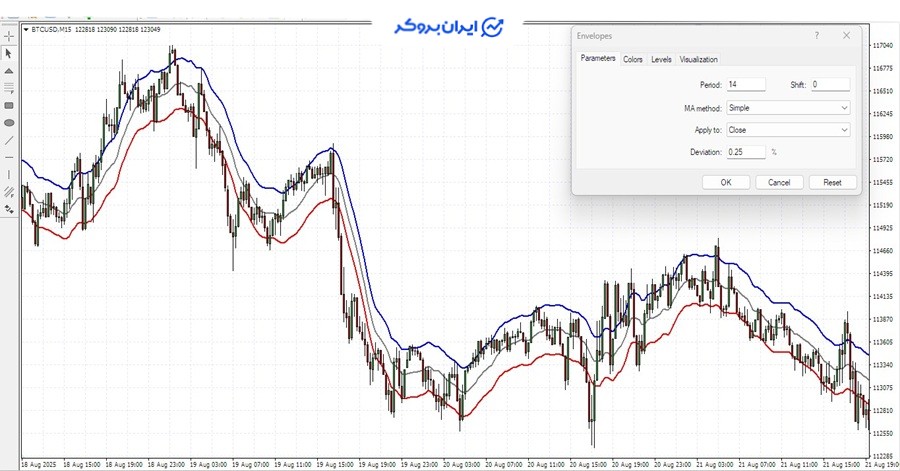Click into the Period input field

click(x=746, y=85)
